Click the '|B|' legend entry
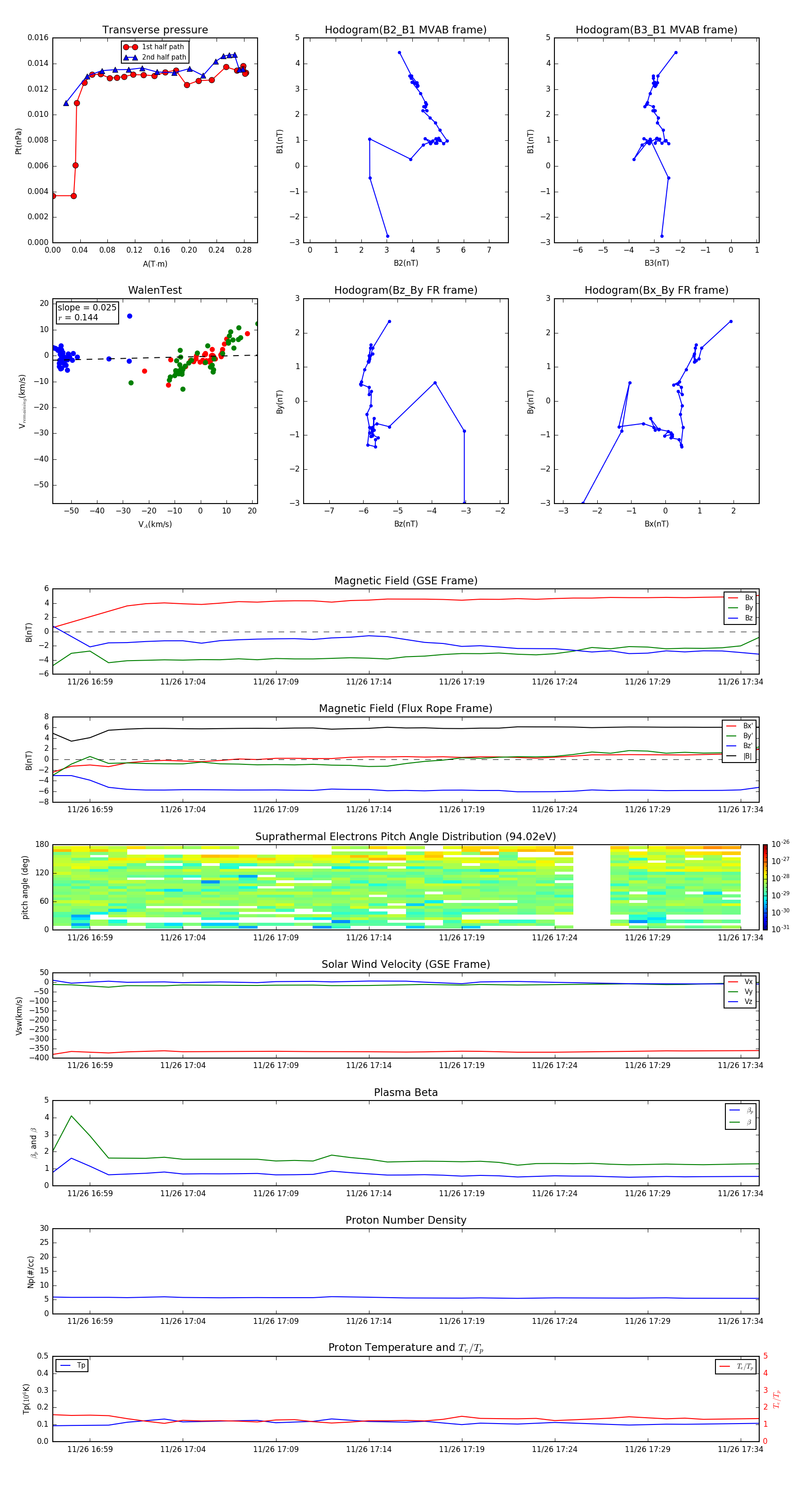812x1489 pixels. (739, 756)
